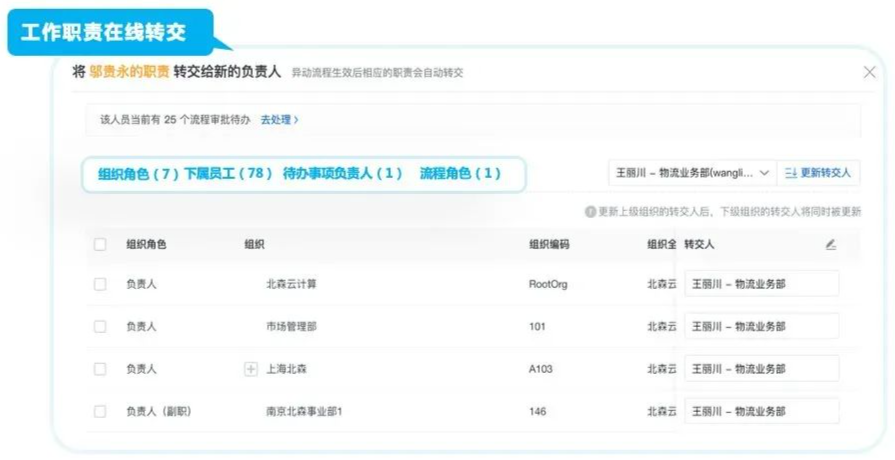Click the info icon before 更新上级组织 hint
This screenshot has height=460, width=895.
tap(590, 212)
